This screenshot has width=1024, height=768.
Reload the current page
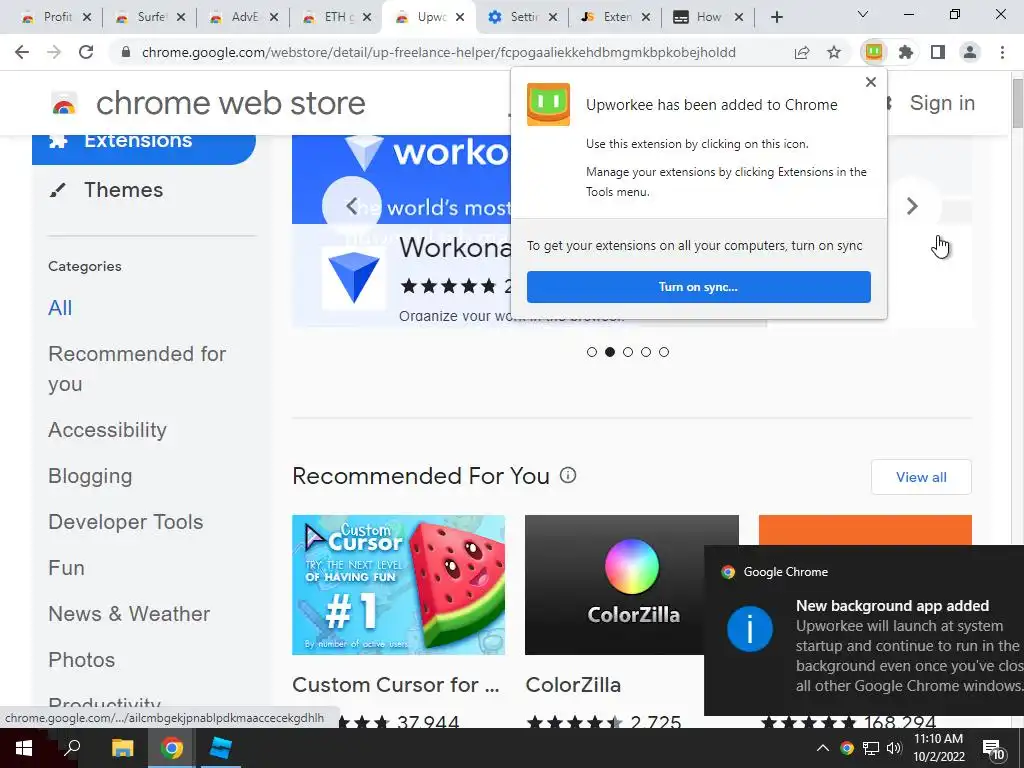(86, 52)
